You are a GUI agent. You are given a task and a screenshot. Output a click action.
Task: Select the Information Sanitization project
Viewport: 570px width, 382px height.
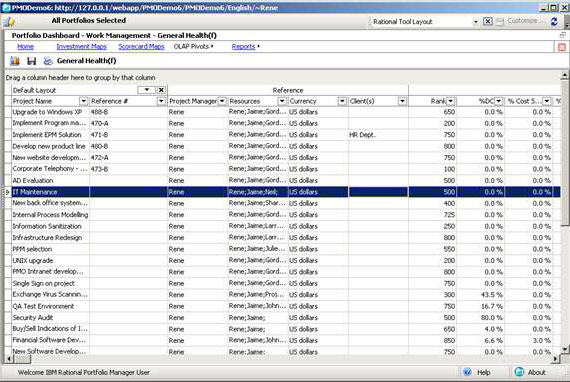pos(47,226)
